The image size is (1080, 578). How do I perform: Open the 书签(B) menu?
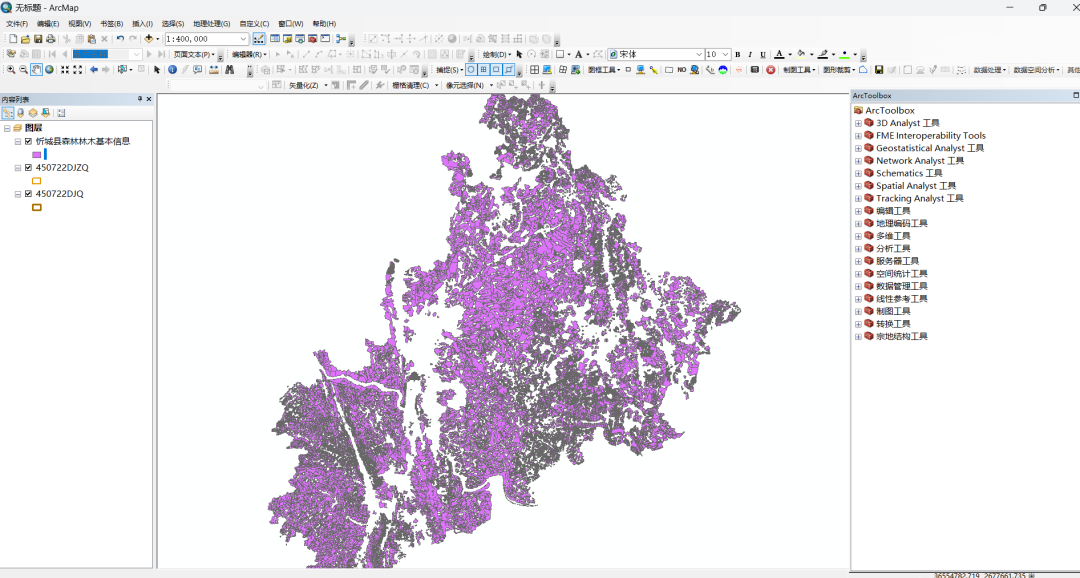pyautogui.click(x=111, y=23)
